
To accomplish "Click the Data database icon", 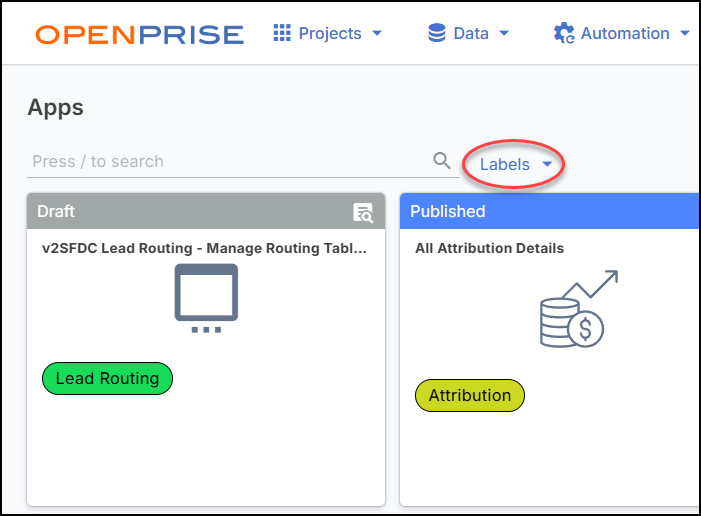I will coord(437,33).
